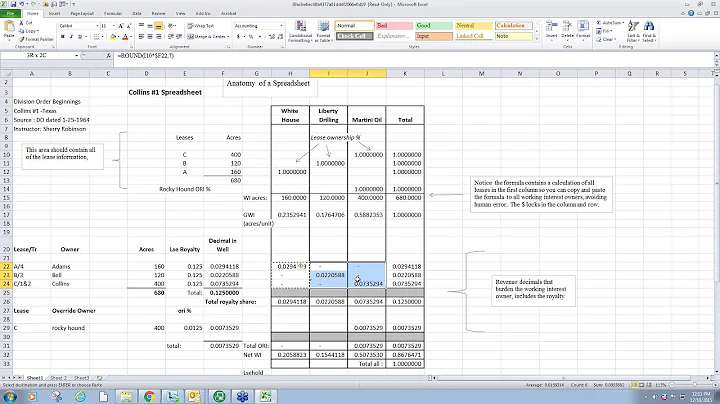Click the Cut scissors icon

click(x=21, y=23)
